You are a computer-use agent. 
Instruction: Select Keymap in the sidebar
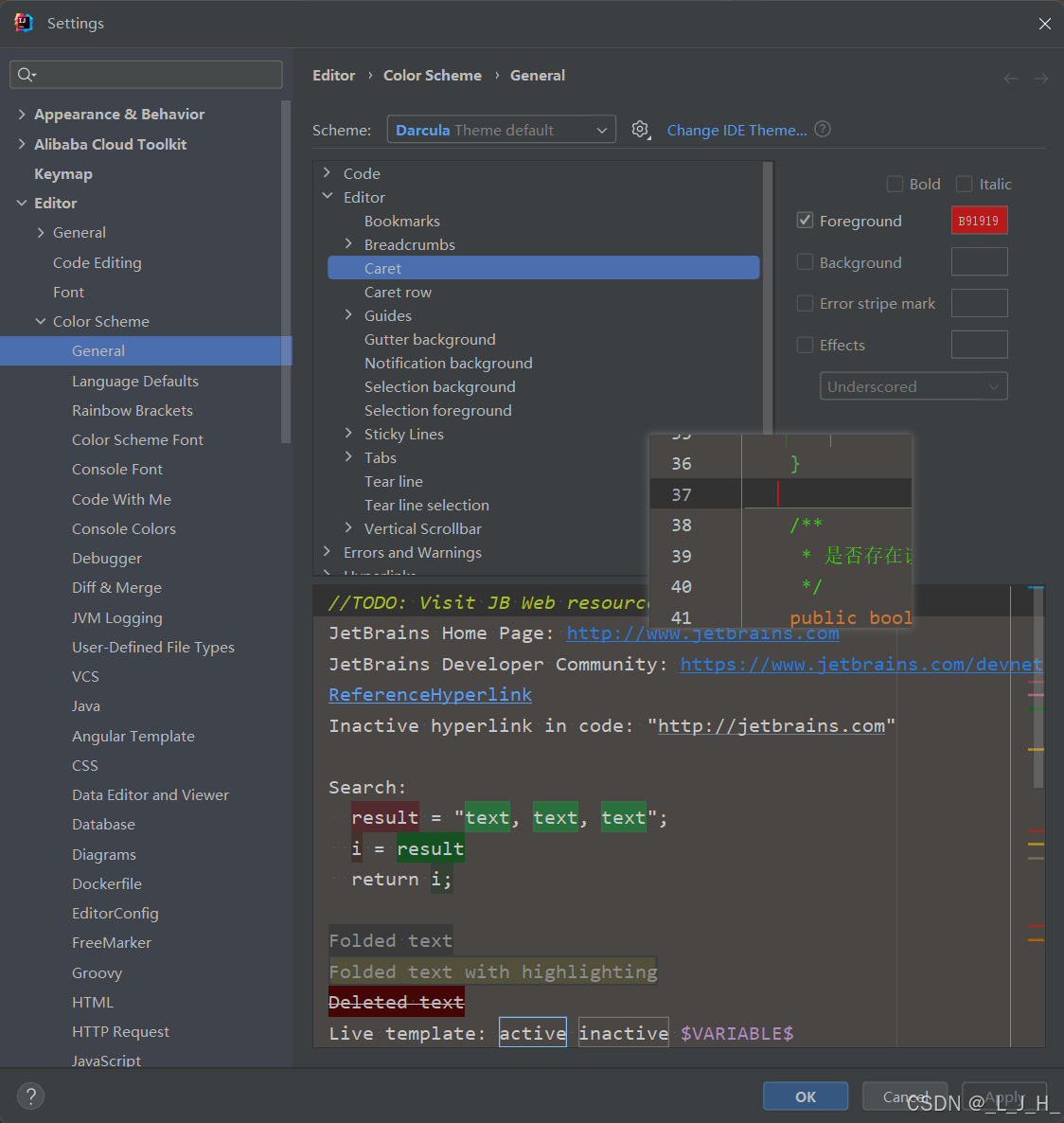coord(63,174)
